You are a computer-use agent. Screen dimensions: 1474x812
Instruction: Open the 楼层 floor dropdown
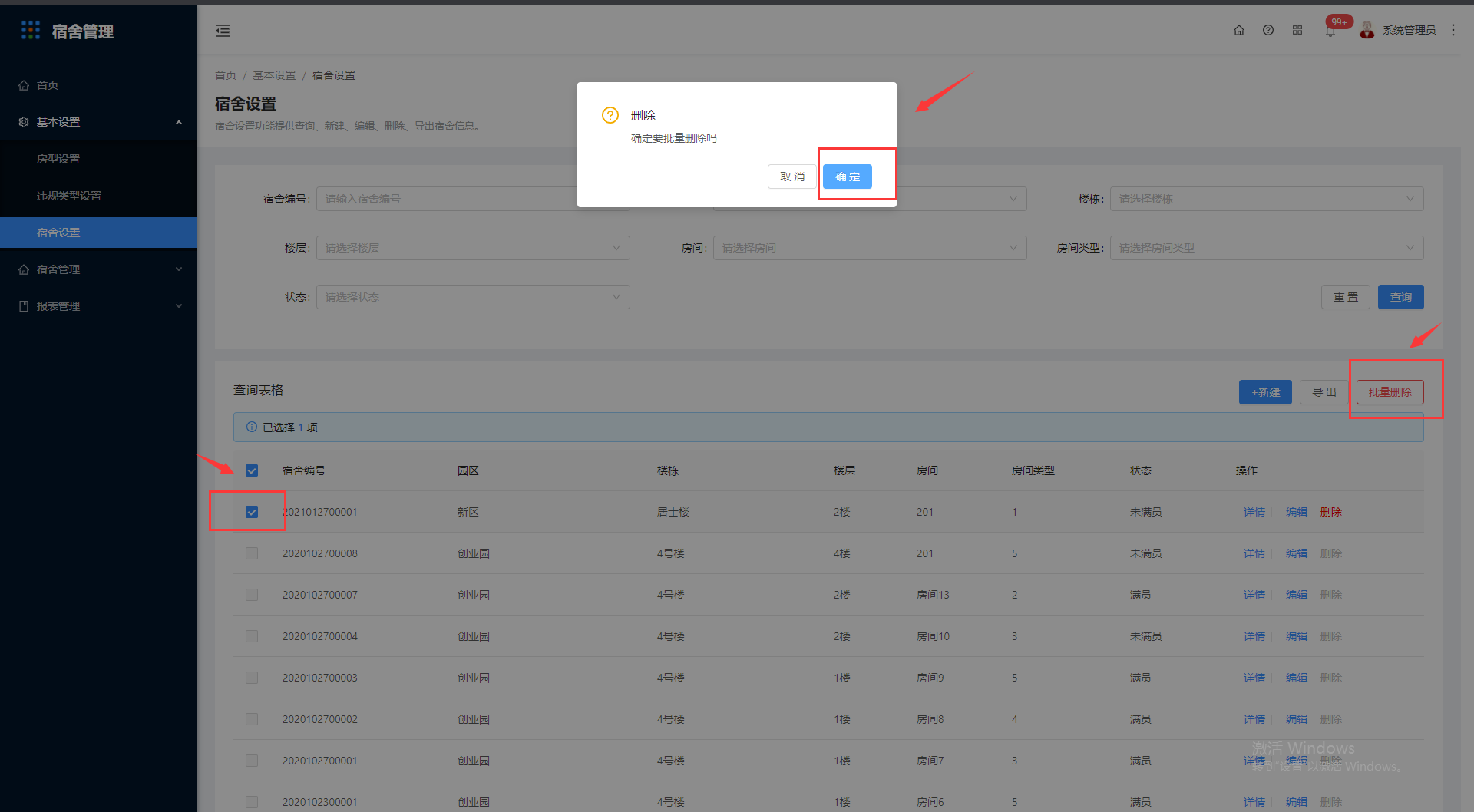click(x=473, y=248)
